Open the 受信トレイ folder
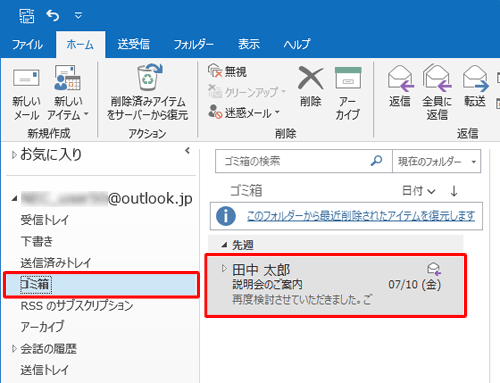The image size is (500, 383). tap(45, 220)
